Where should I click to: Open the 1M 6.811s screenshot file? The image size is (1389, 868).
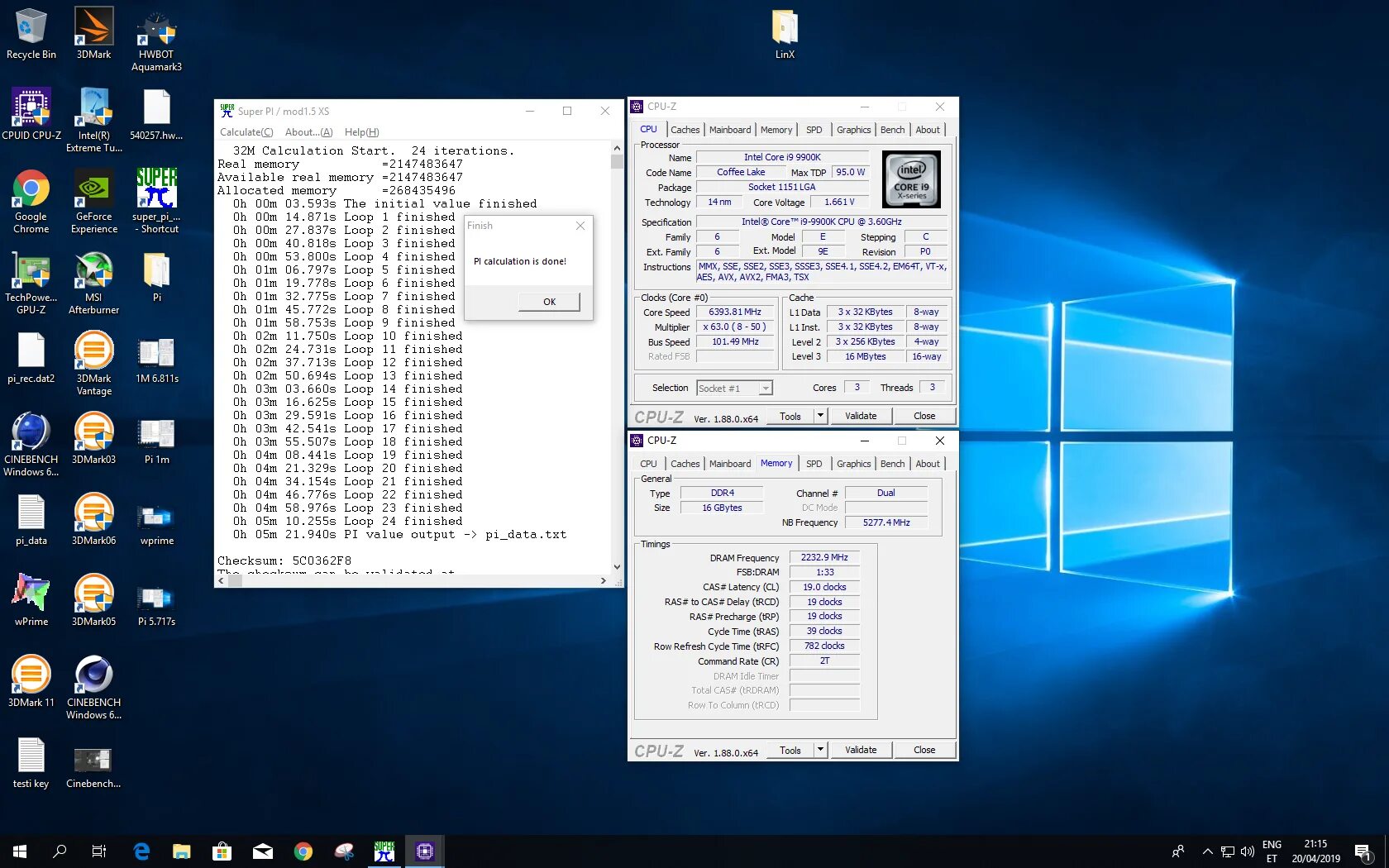click(x=156, y=358)
